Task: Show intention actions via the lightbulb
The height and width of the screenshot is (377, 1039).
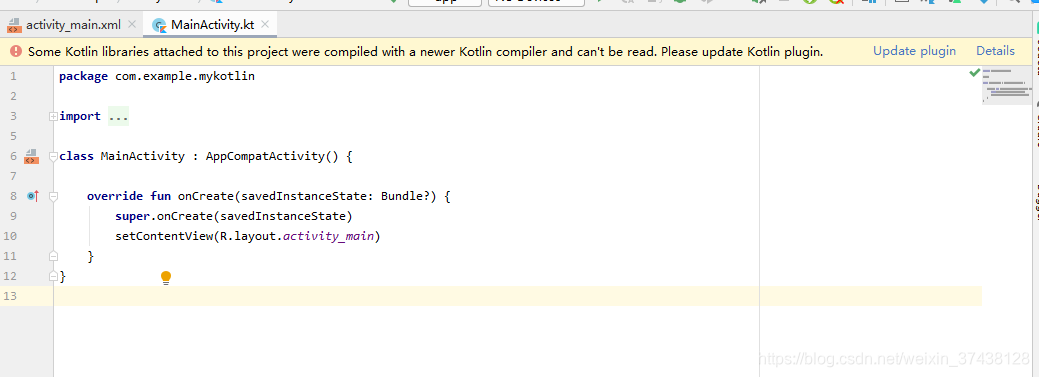Action: (x=166, y=278)
